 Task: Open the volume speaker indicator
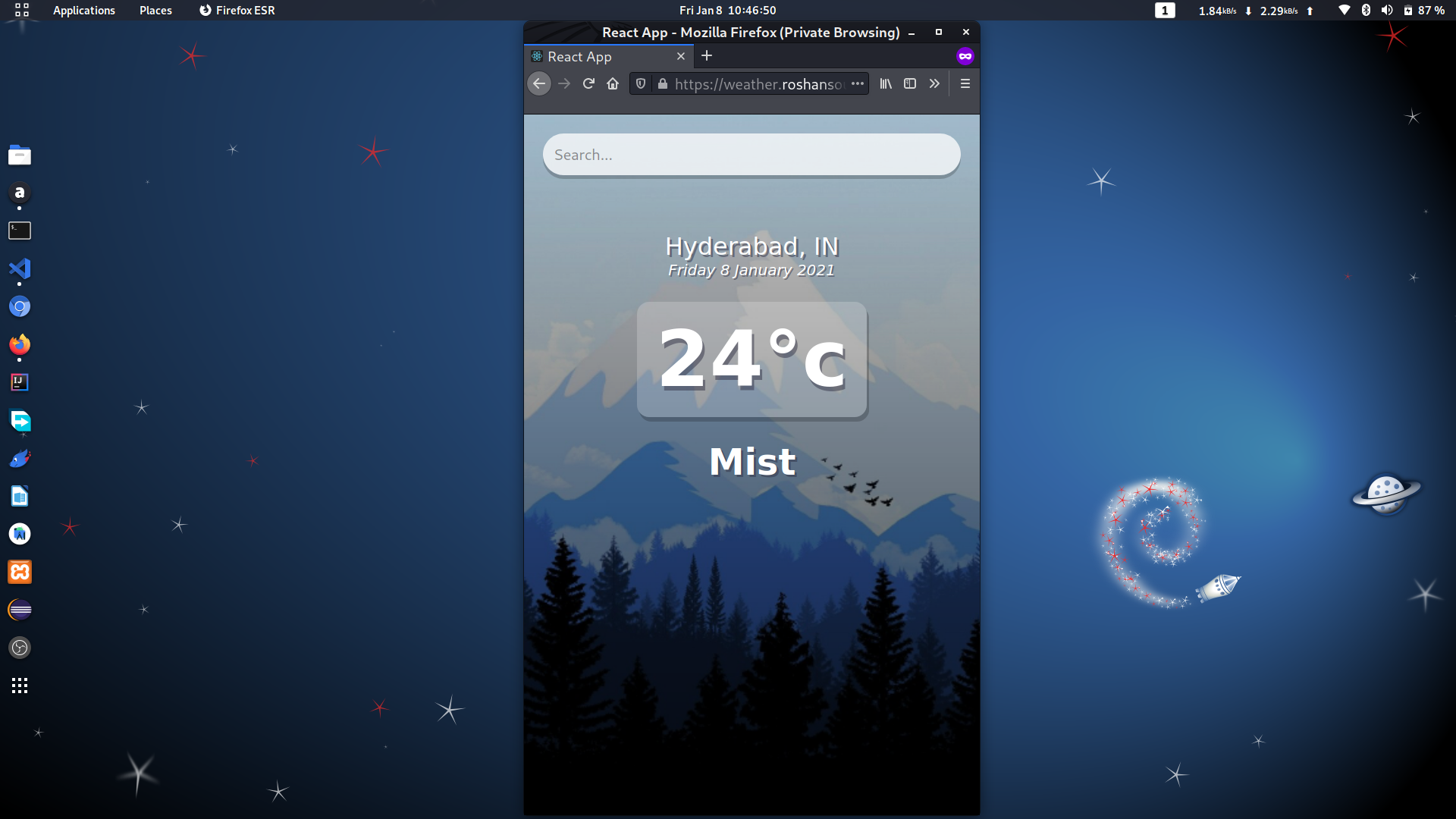pyautogui.click(x=1387, y=10)
